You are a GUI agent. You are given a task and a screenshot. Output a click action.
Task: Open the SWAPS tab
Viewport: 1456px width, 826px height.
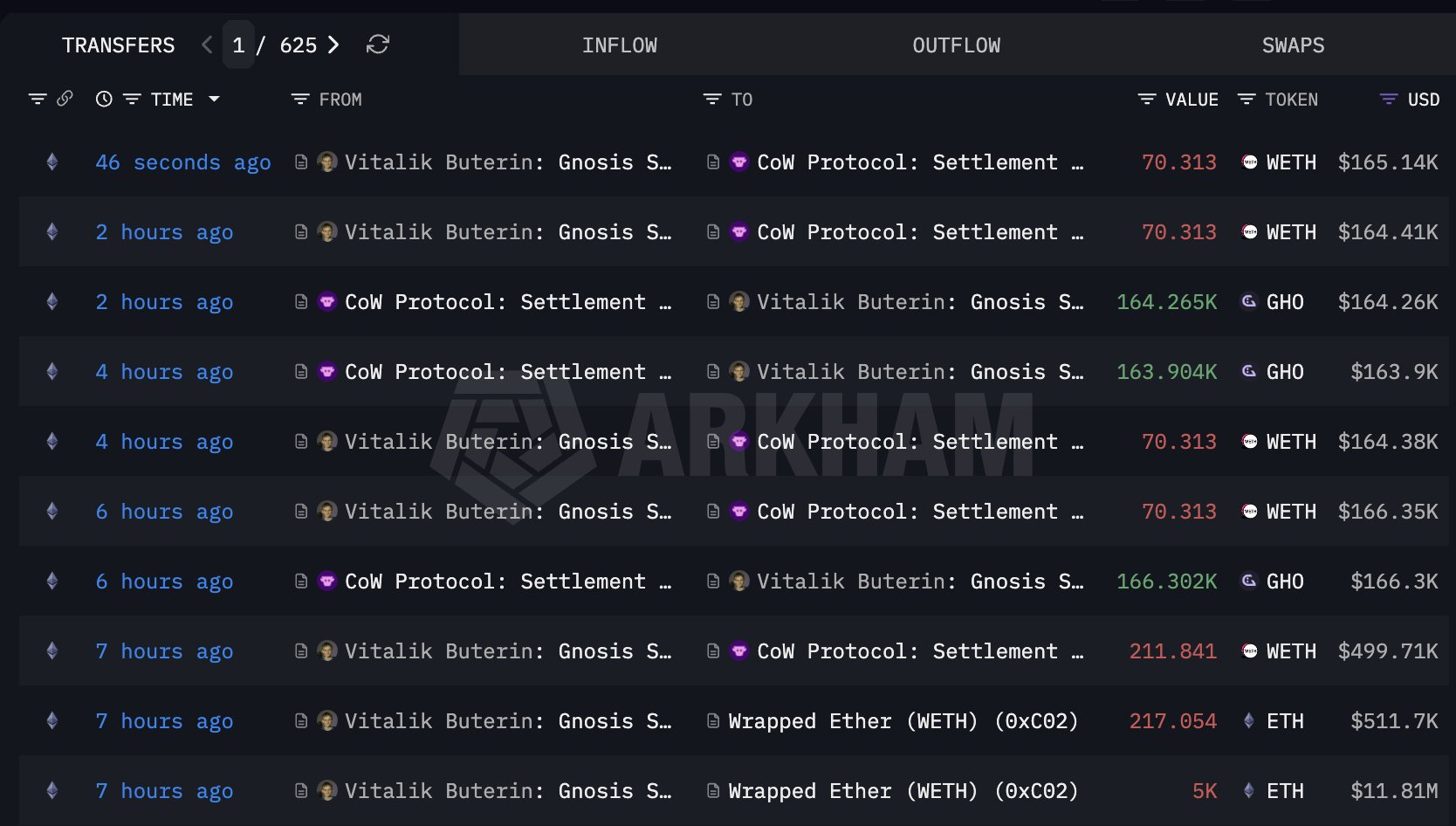tap(1293, 45)
